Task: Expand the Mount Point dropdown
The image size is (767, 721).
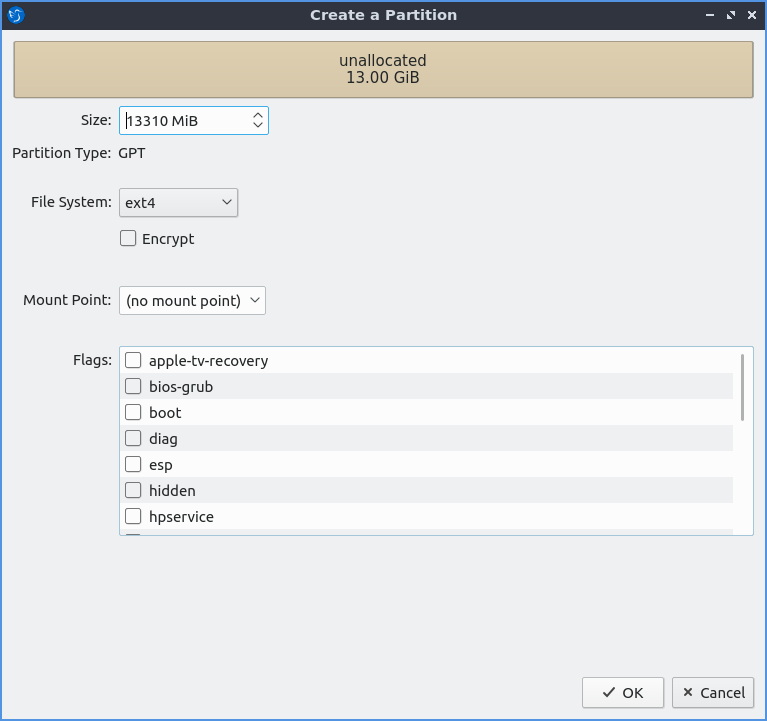Action: pos(192,300)
